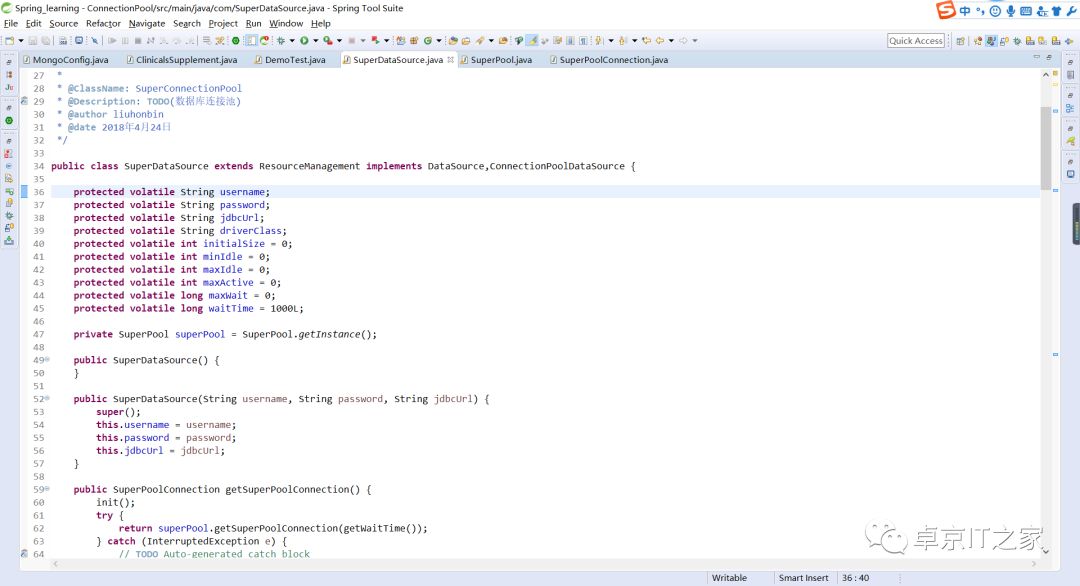Minimize the editor area pane

[x=1036, y=57]
